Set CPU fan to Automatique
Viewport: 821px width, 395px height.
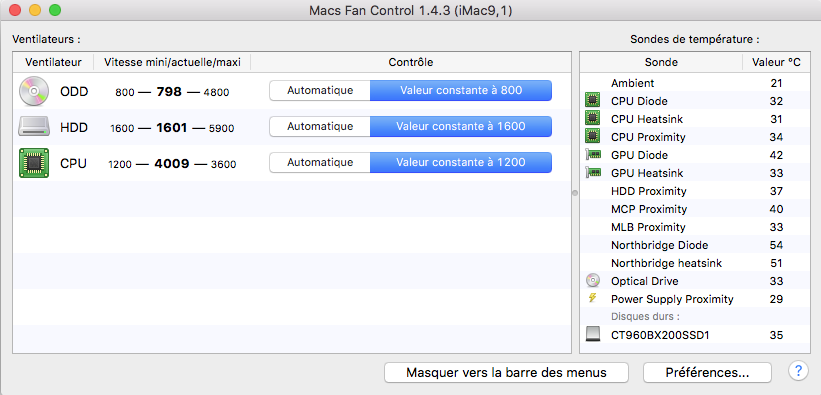[x=320, y=162]
